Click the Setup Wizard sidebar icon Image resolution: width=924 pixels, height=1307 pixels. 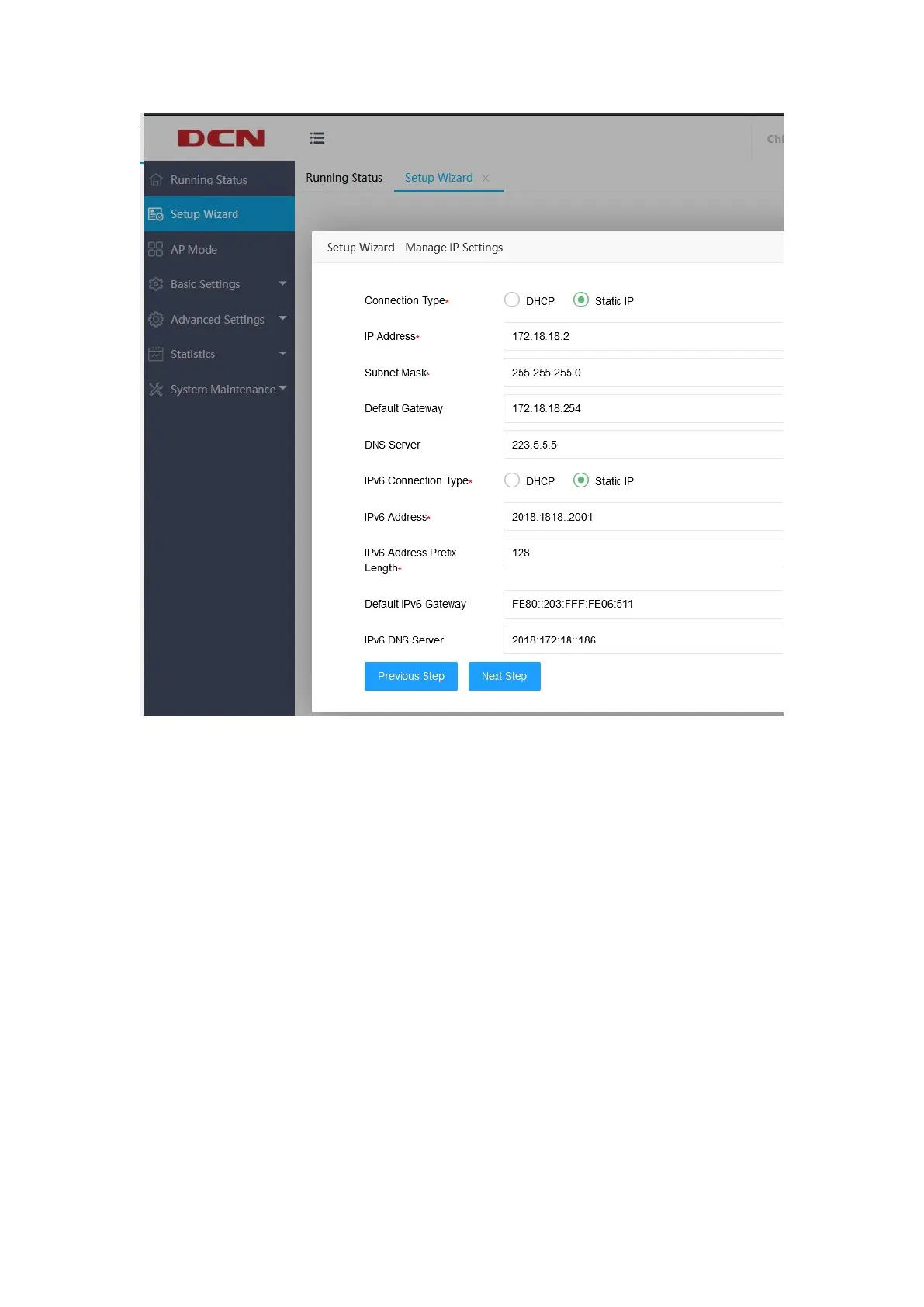click(x=156, y=214)
